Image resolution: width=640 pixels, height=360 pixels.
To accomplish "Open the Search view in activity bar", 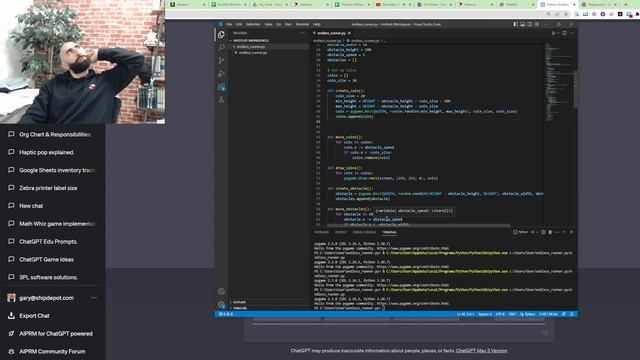I will click(221, 48).
